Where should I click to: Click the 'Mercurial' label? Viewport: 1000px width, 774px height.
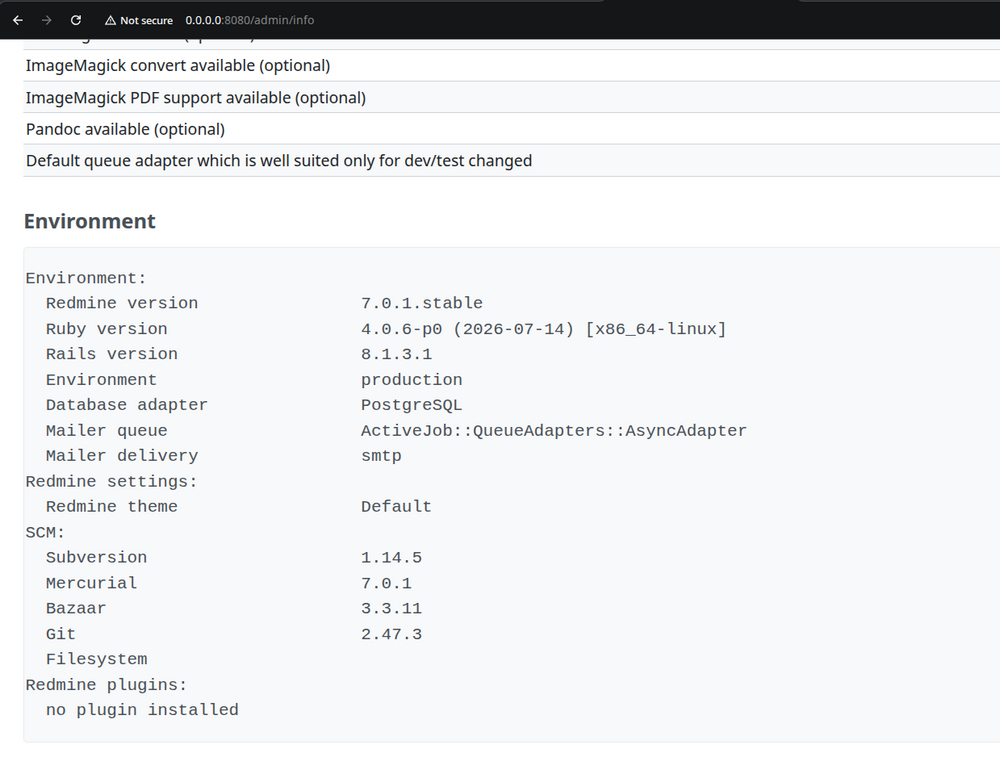tap(91, 583)
